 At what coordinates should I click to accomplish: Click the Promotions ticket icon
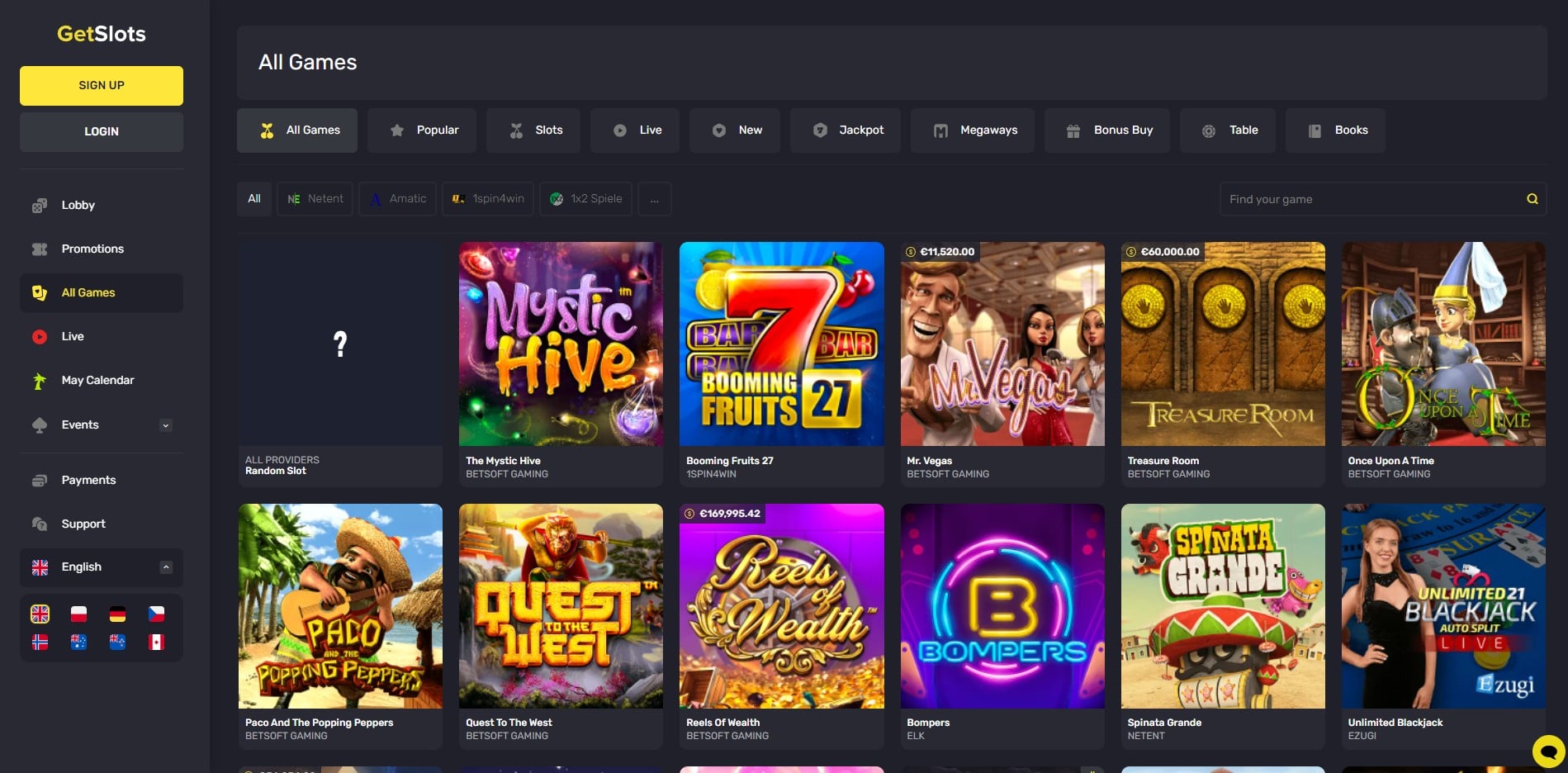39,249
